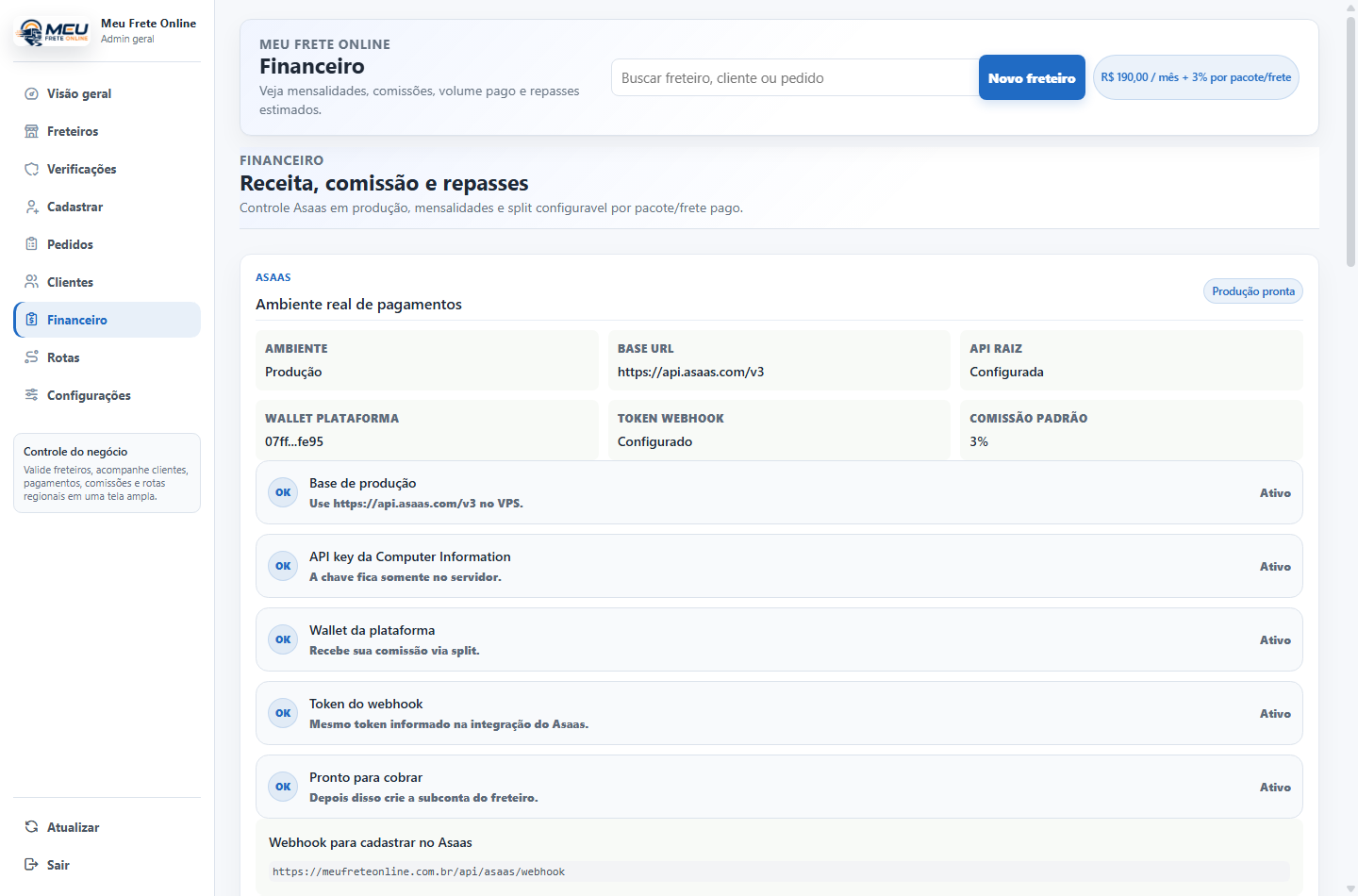Viewport: 1358px width, 896px height.
Task: Click the webhook URL code box
Action: (x=779, y=871)
